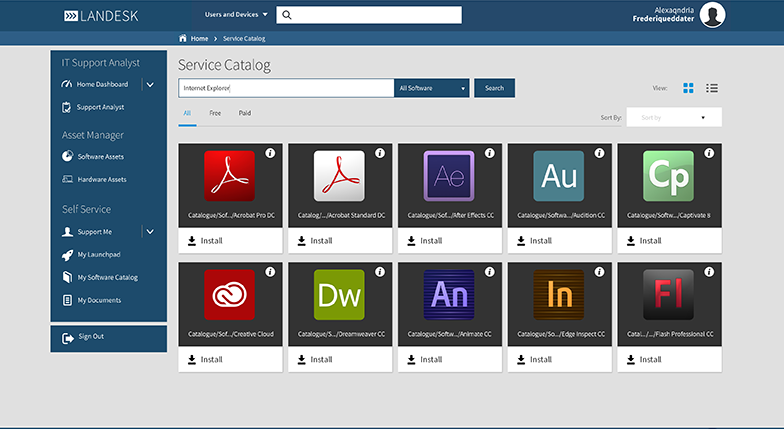This screenshot has height=429, width=784.
Task: Expand the Support Me menu chevron
Action: [x=150, y=231]
